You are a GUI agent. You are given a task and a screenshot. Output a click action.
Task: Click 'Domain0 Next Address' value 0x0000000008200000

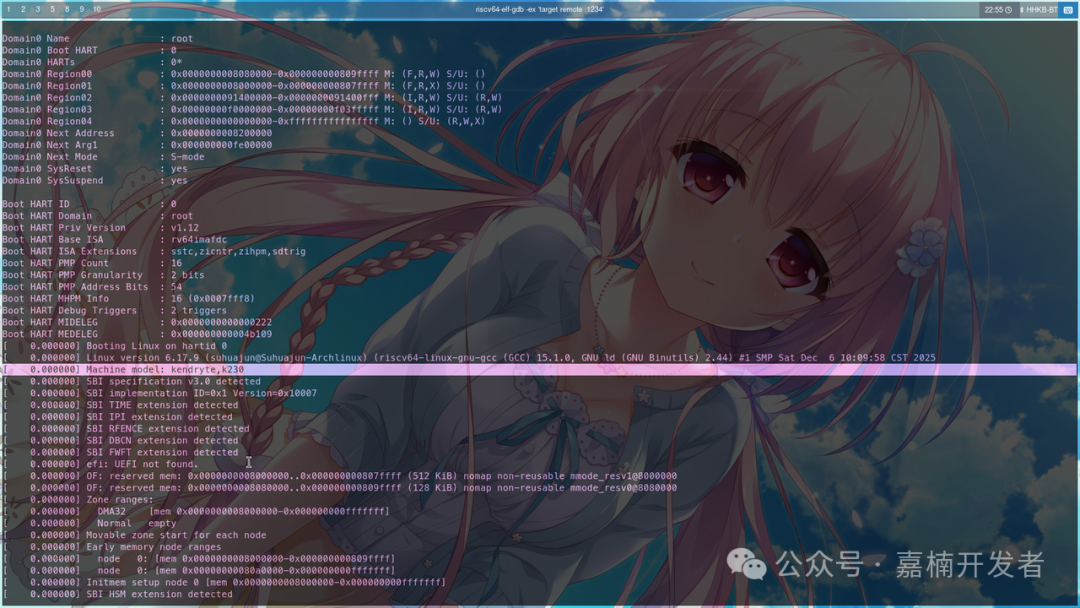click(221, 133)
